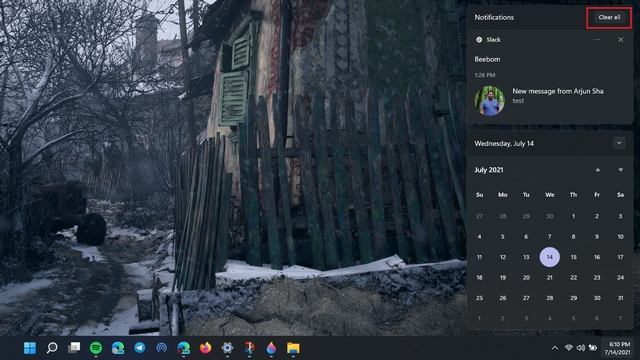Open the Settings gear app
Image resolution: width=640 pixels, height=360 pixels.
click(227, 348)
